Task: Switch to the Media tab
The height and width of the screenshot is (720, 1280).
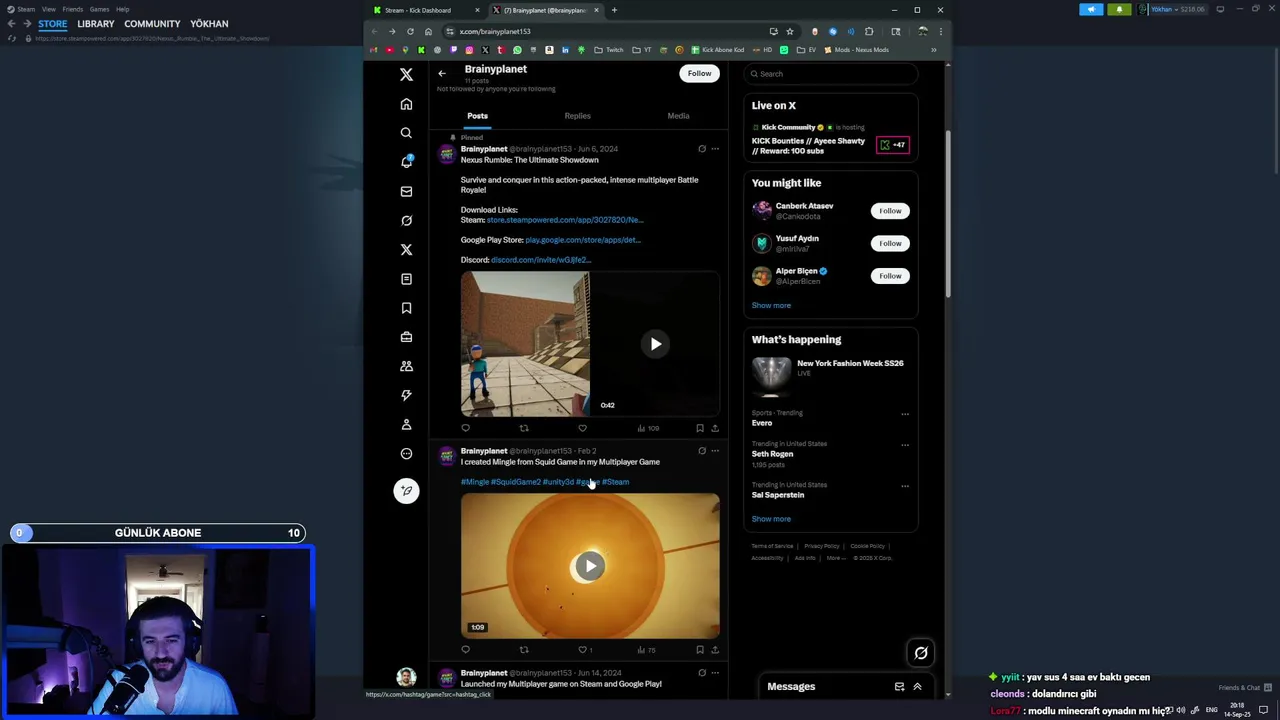Action: tap(678, 116)
